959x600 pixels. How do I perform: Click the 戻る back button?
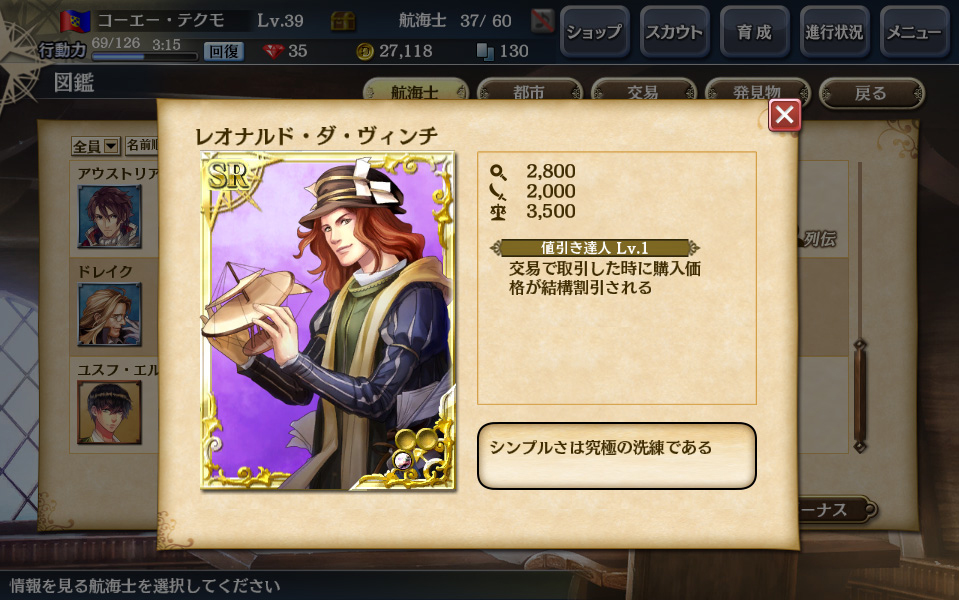pos(871,94)
